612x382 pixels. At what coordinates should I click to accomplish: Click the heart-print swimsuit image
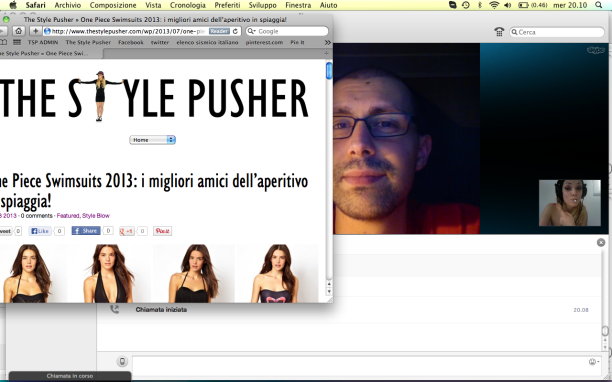pyautogui.click(x=277, y=274)
